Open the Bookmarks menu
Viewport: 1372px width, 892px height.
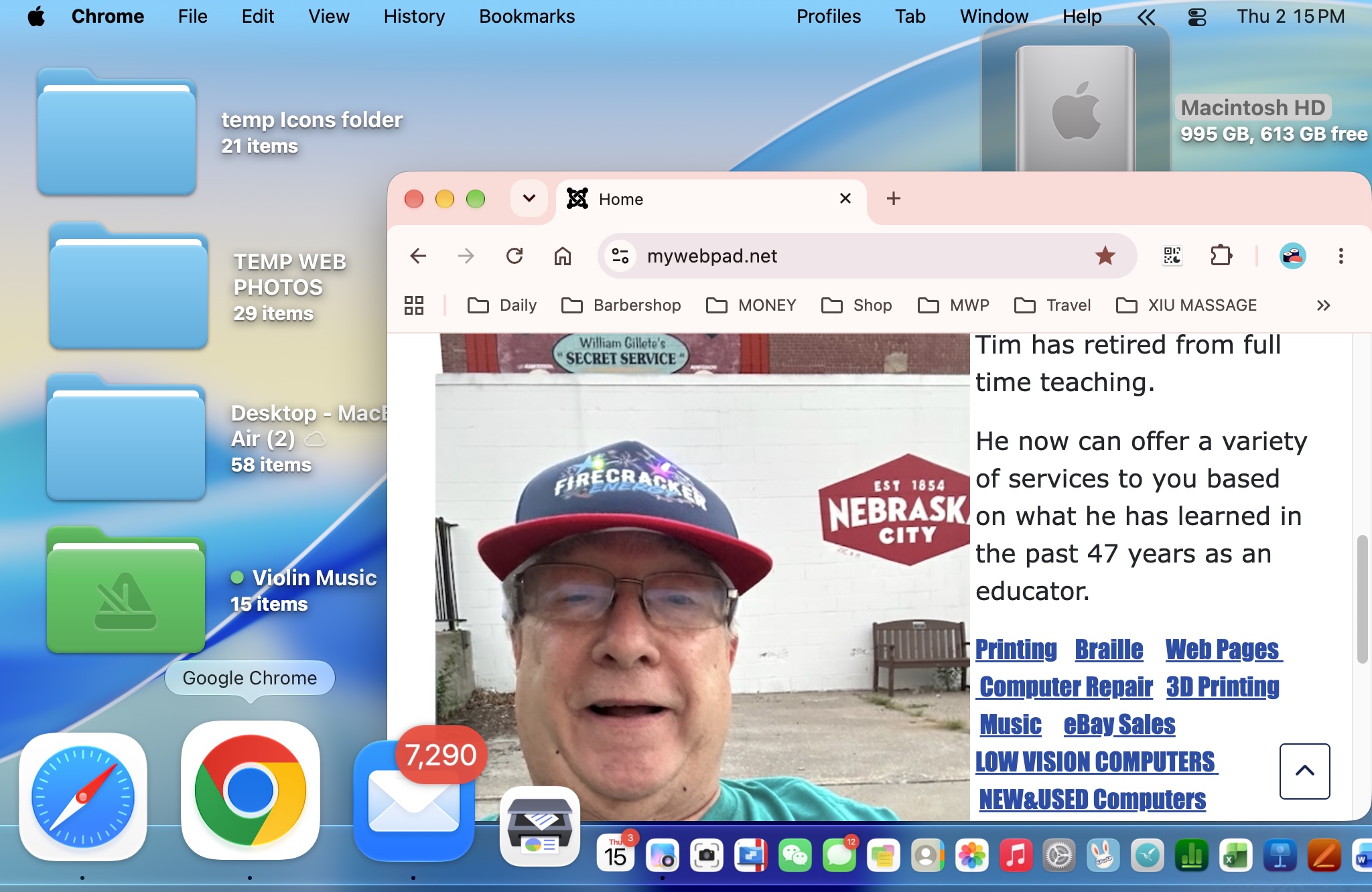point(527,16)
